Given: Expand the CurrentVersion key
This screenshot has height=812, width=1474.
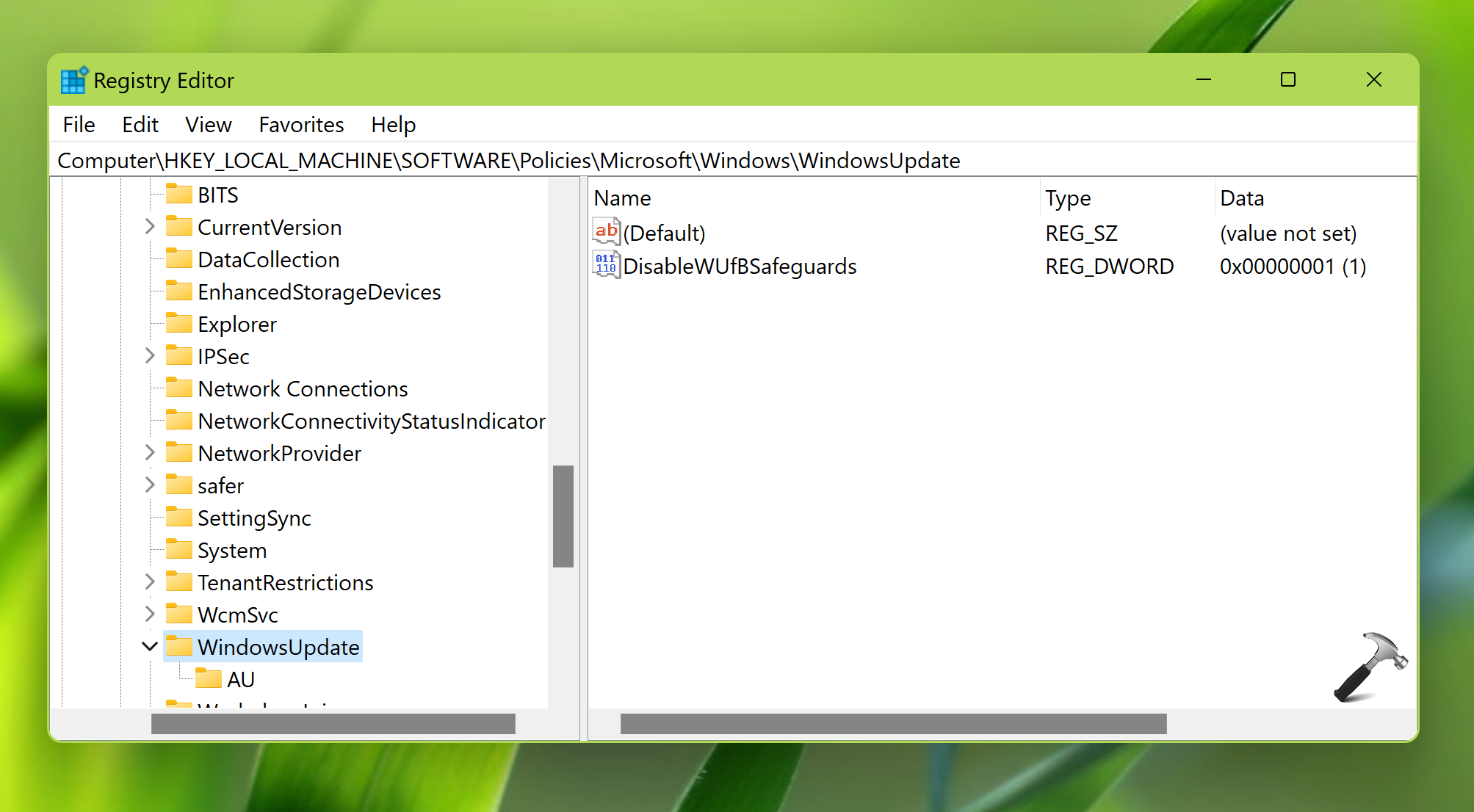Looking at the screenshot, I should 150,227.
